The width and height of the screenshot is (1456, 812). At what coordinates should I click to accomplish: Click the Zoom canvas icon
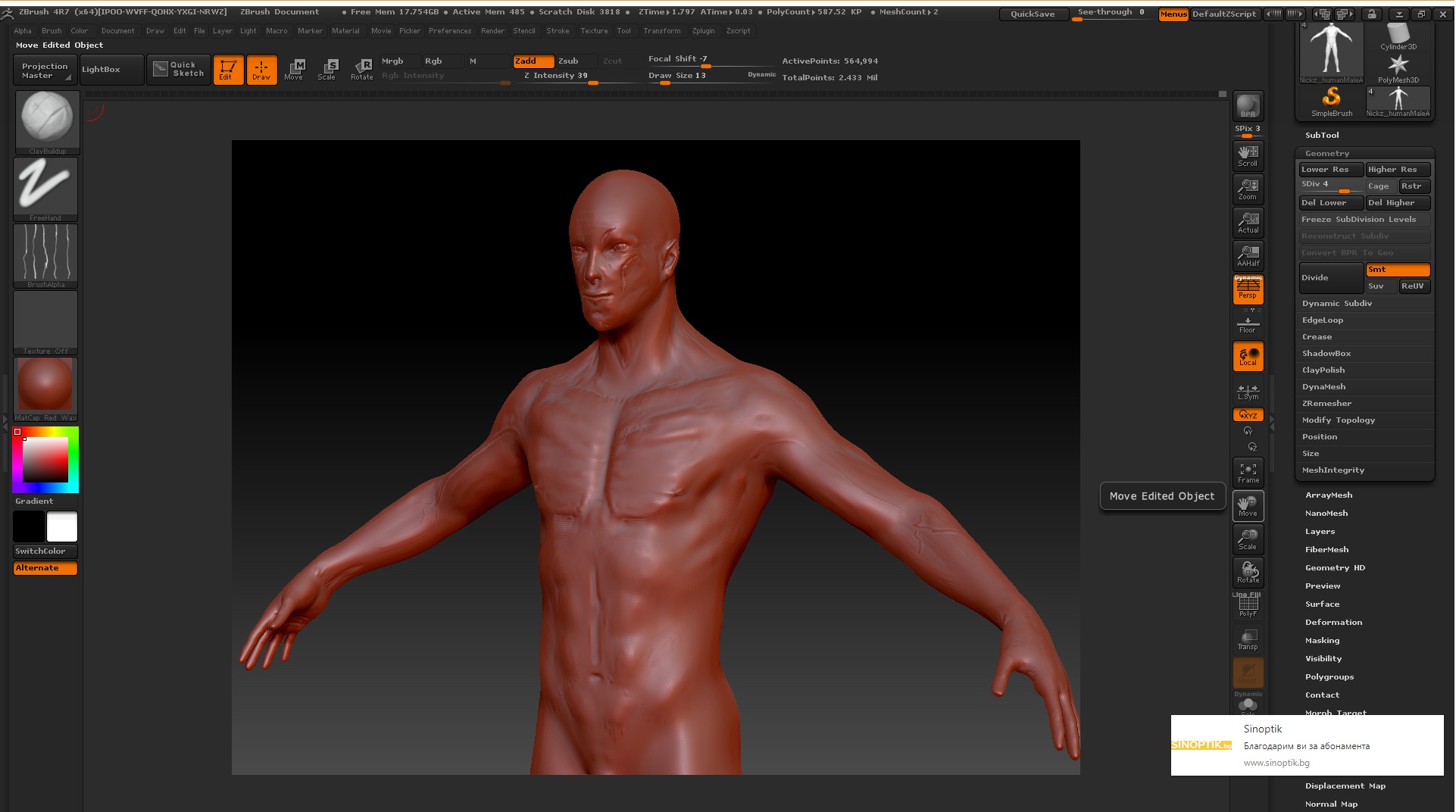point(1248,189)
